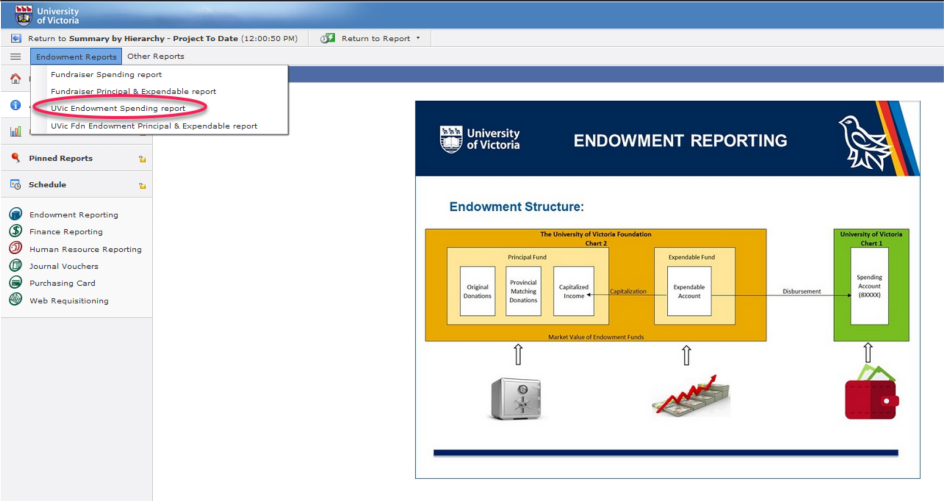Open the Pinned Reports section
Screen dimensions: 944x501
(x=61, y=158)
